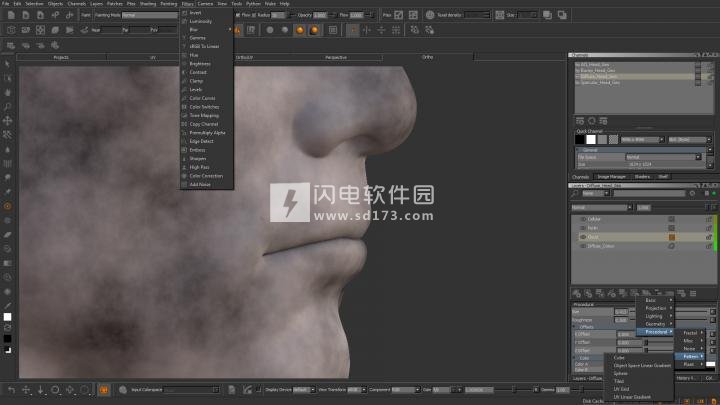Click the first add layer icon under the layer list

[577, 293]
